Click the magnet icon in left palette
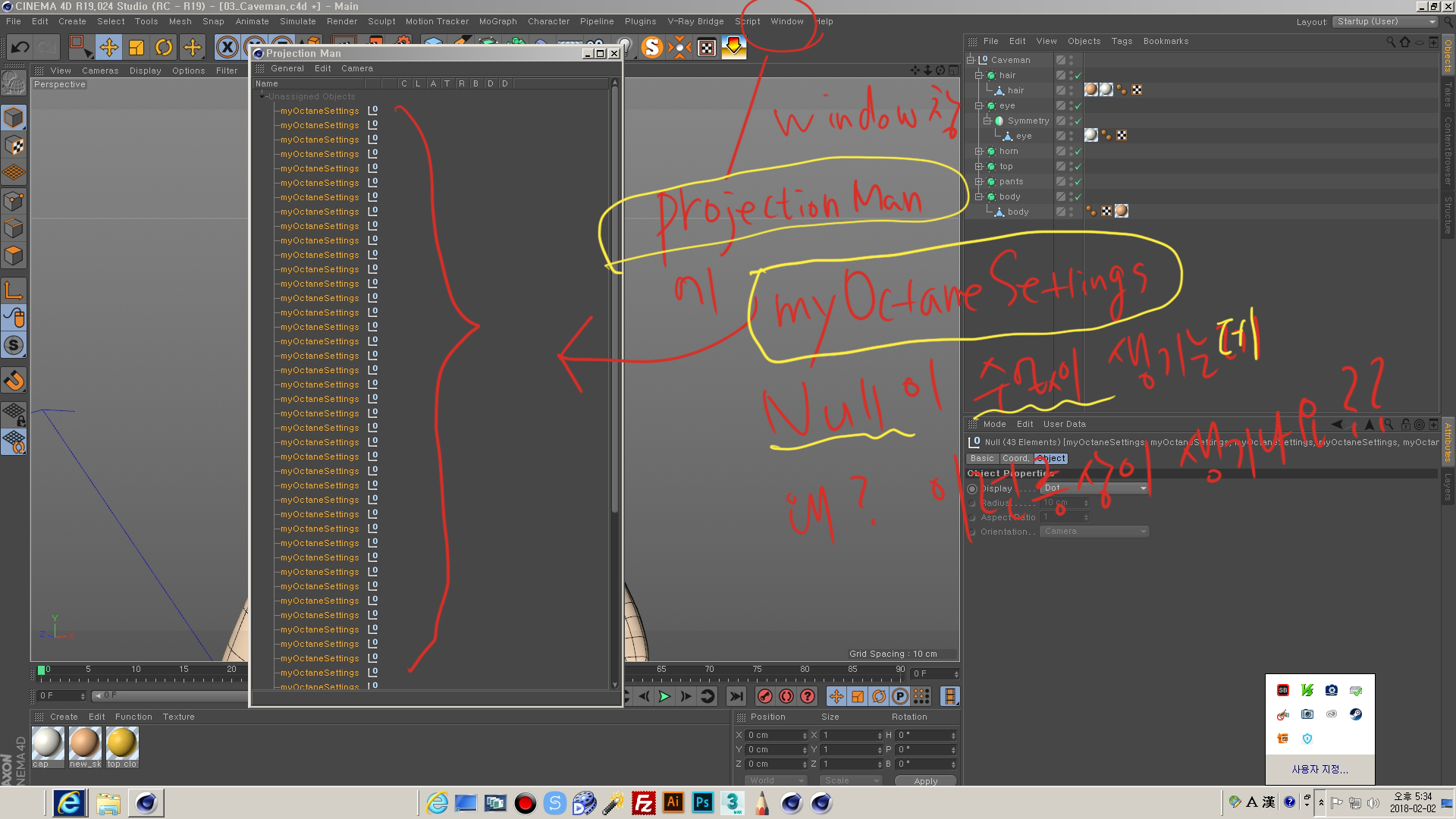The width and height of the screenshot is (1456, 819). click(14, 380)
